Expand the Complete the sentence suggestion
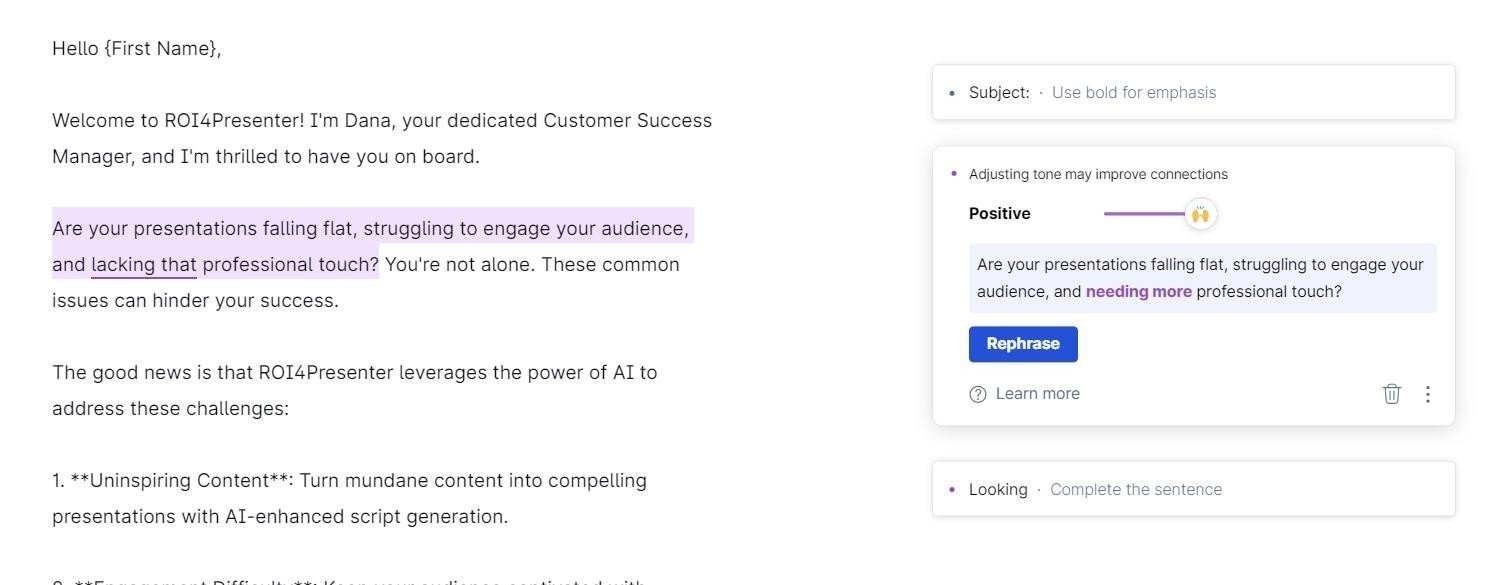 click(1135, 489)
